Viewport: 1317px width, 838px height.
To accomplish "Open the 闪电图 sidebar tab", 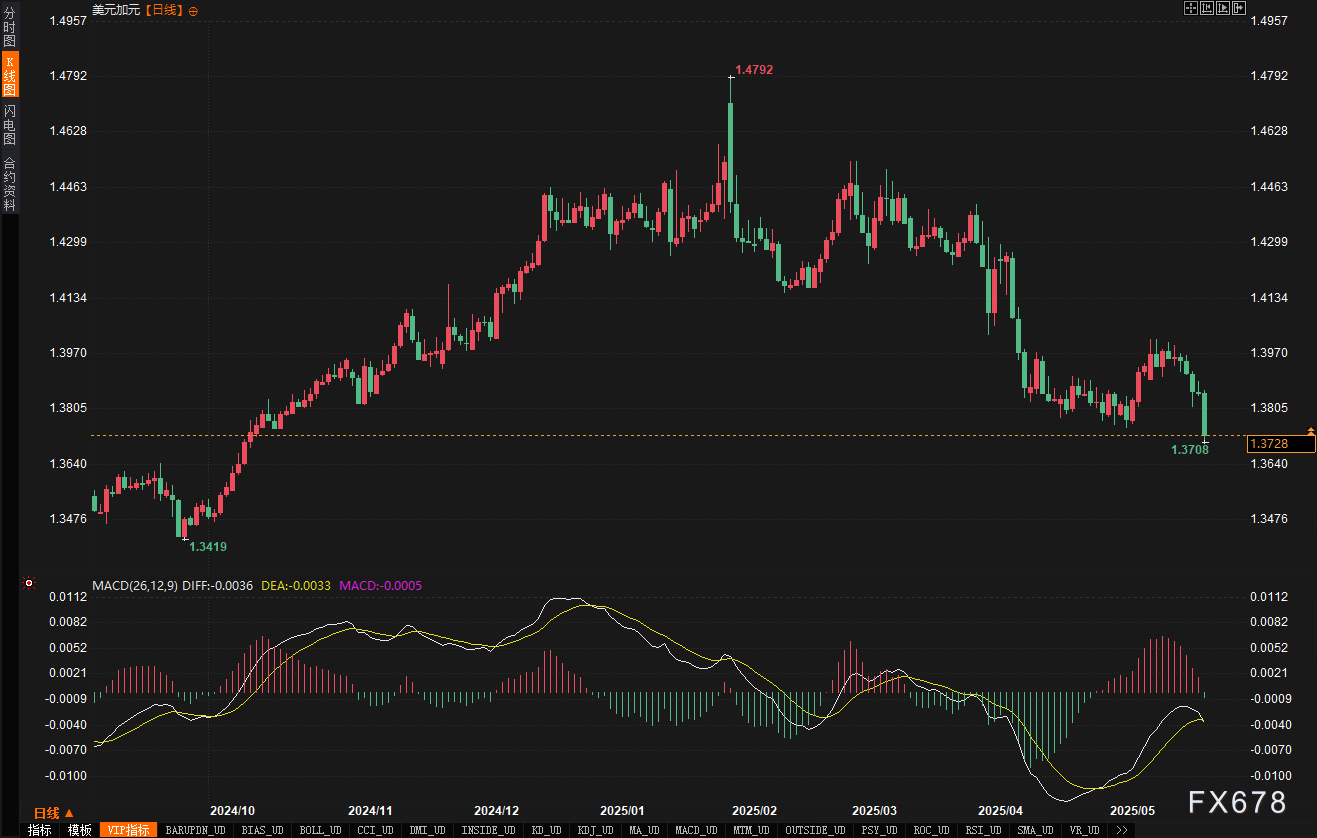I will click(9, 124).
